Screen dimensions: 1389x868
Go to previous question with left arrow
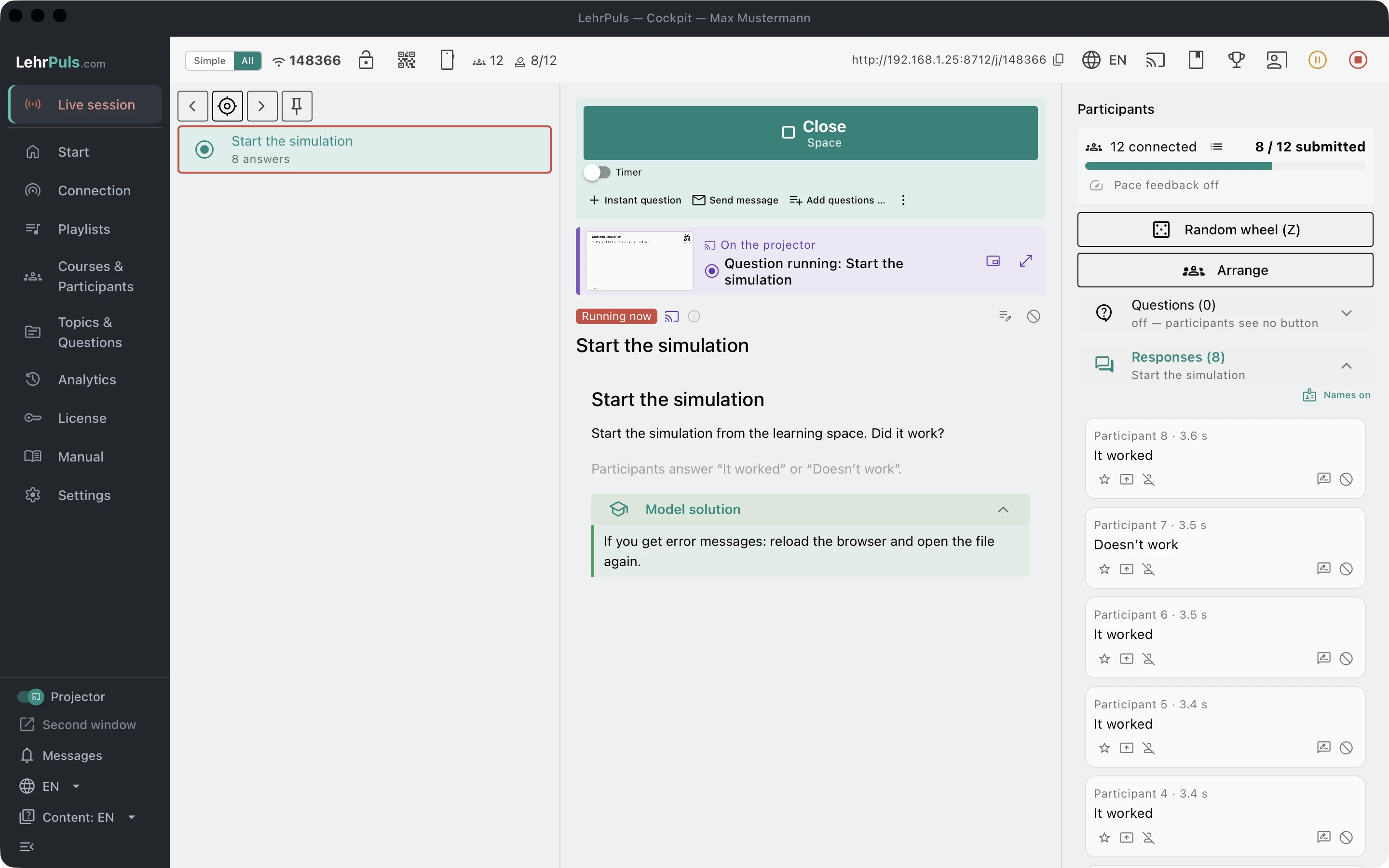[x=193, y=106]
